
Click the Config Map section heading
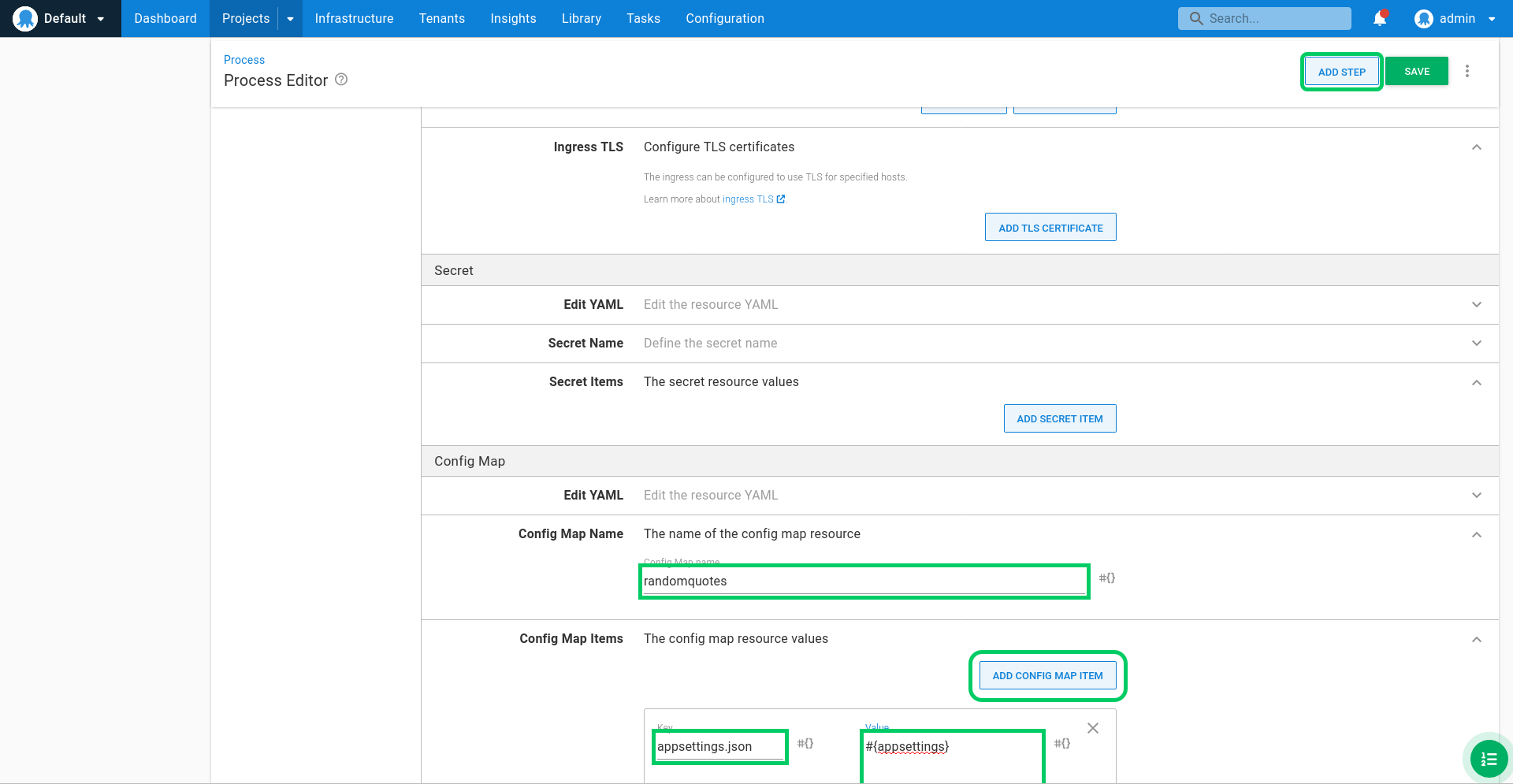[470, 461]
